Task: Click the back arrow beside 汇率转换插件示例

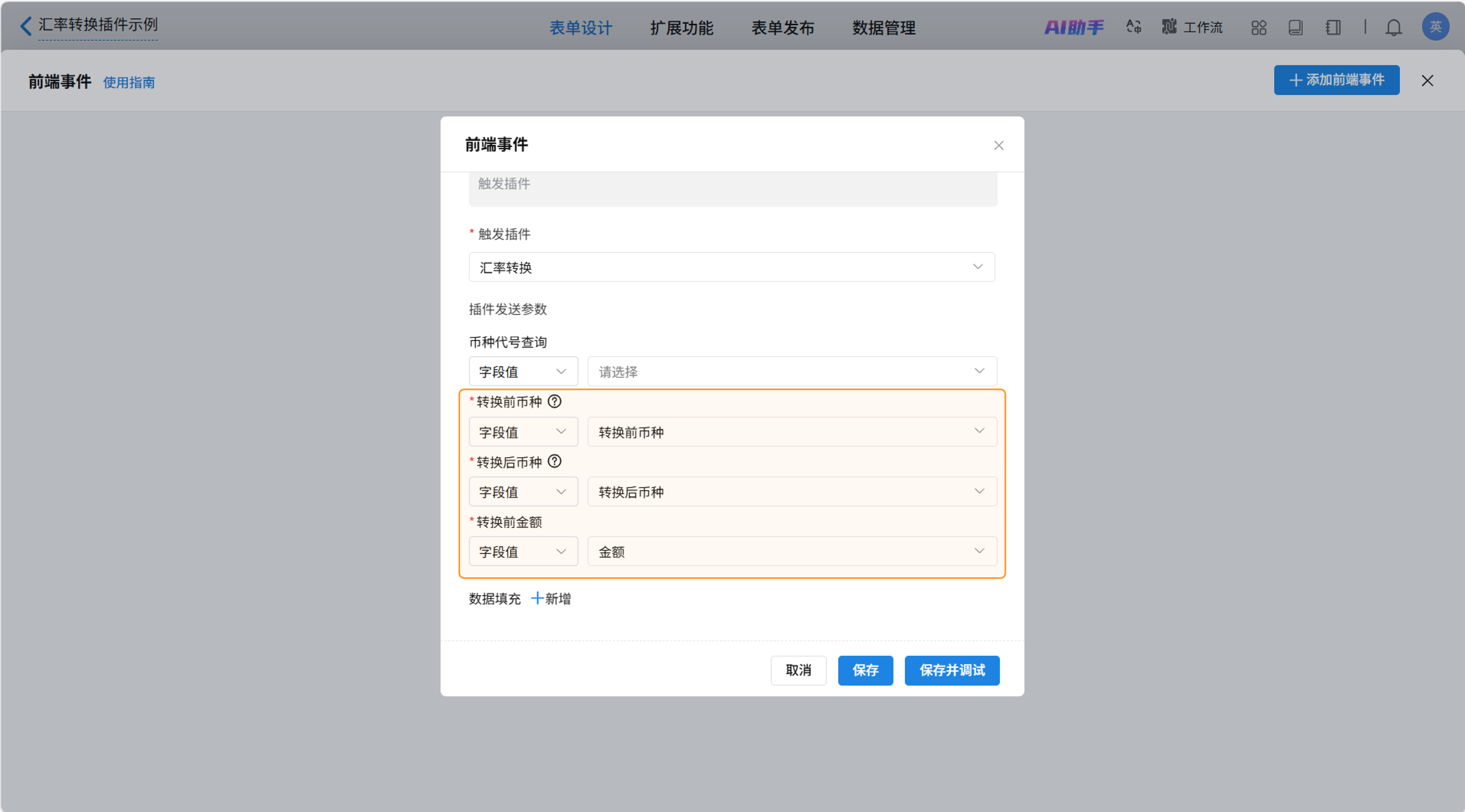Action: pyautogui.click(x=26, y=26)
